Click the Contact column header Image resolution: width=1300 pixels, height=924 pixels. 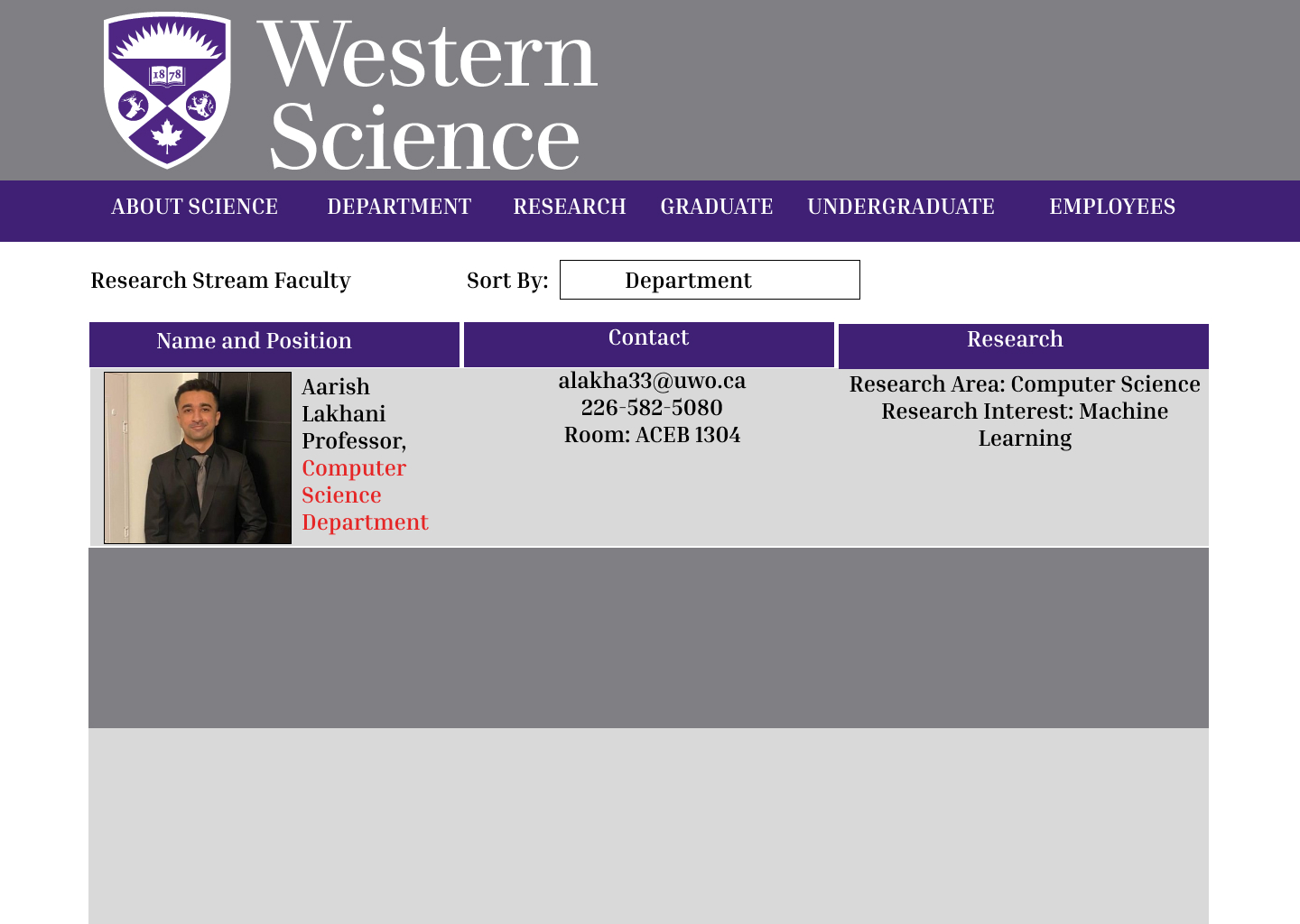click(649, 345)
